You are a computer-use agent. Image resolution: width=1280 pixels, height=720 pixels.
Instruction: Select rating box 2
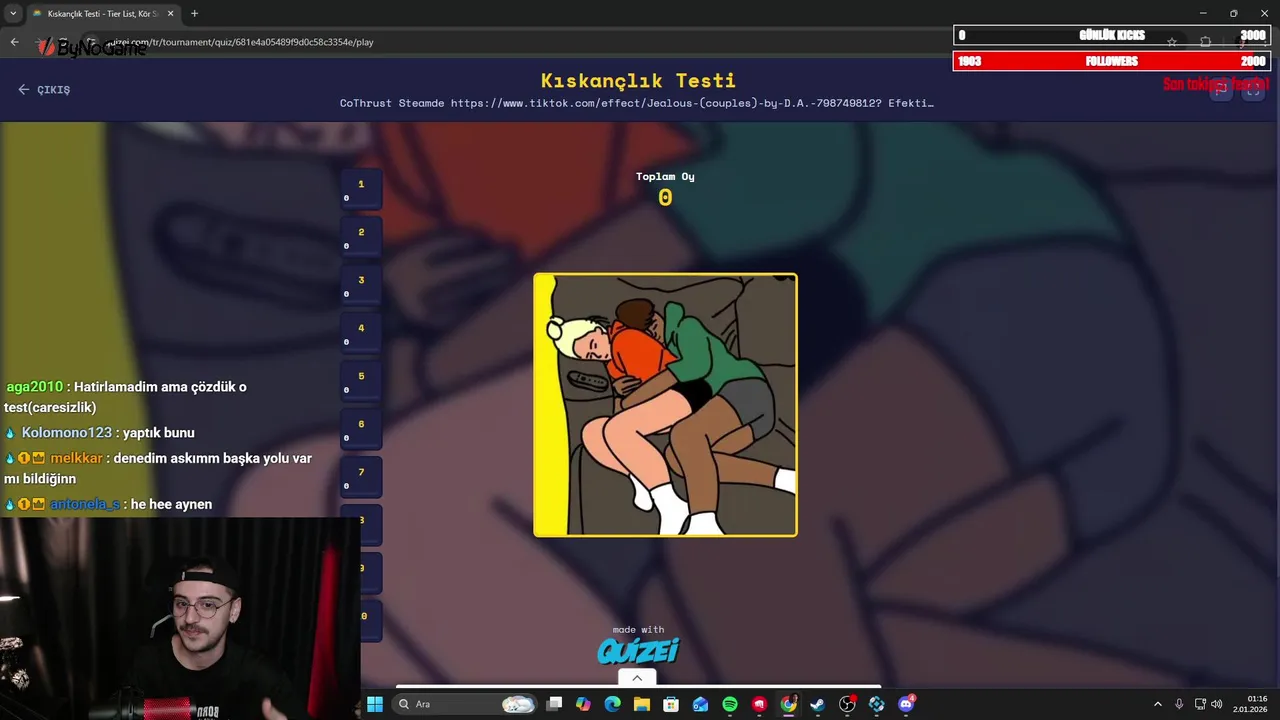[361, 236]
